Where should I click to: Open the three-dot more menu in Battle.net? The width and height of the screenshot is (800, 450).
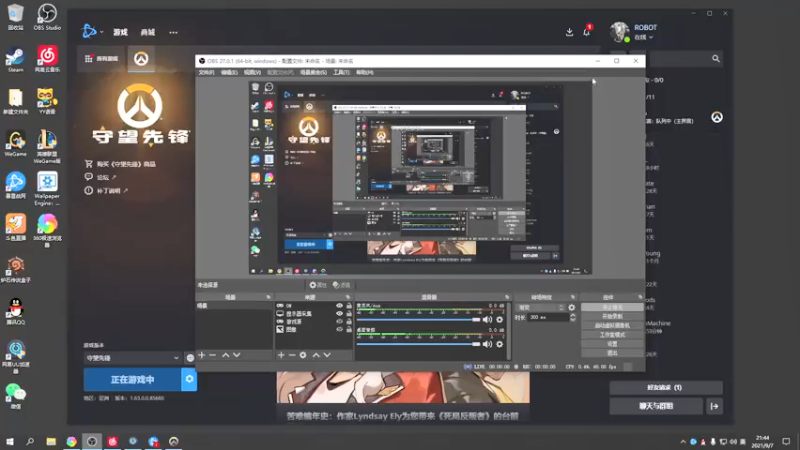[x=173, y=32]
